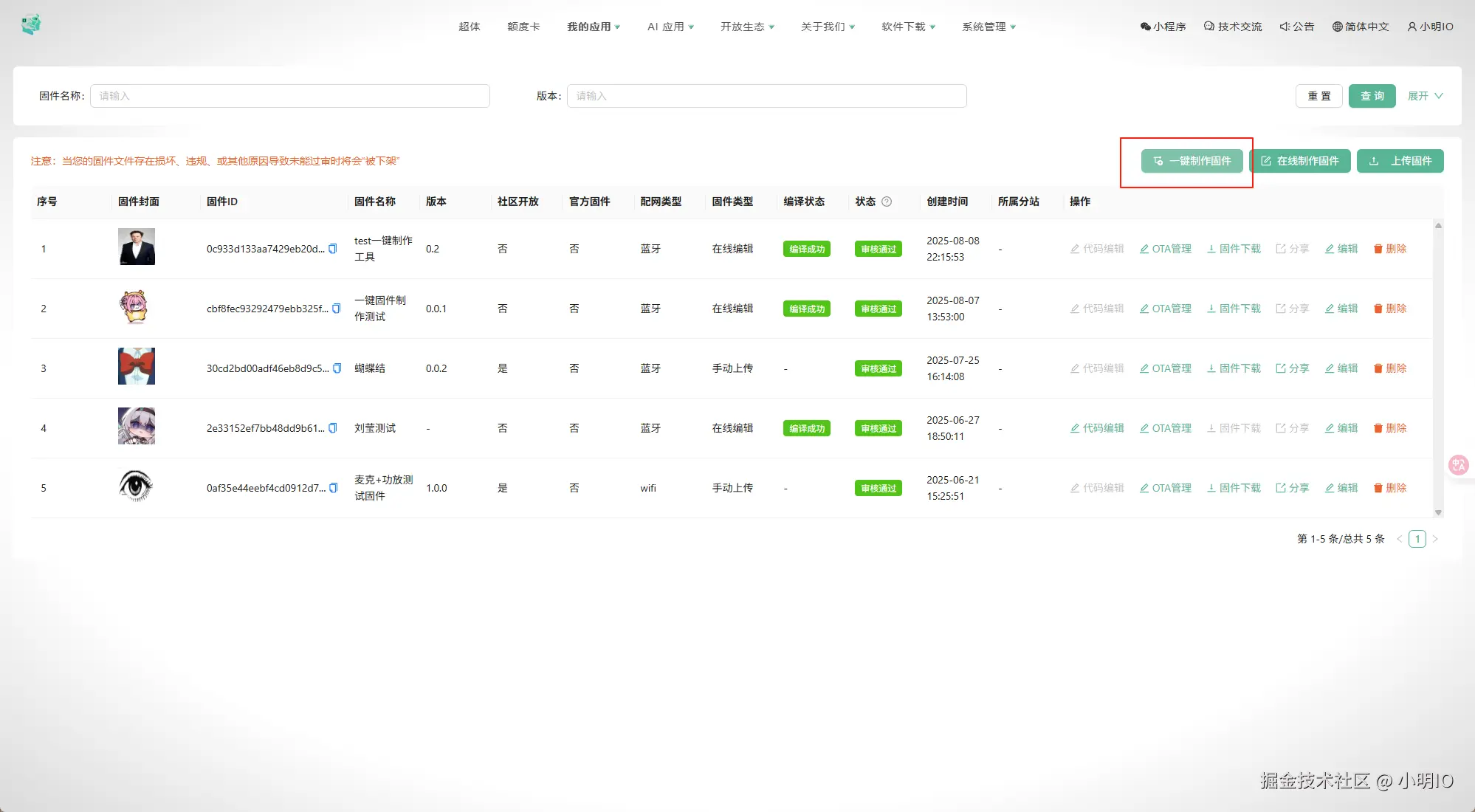The image size is (1475, 812).
Task: Copy the 蝴蝶结 firmware ID
Action: point(337,368)
